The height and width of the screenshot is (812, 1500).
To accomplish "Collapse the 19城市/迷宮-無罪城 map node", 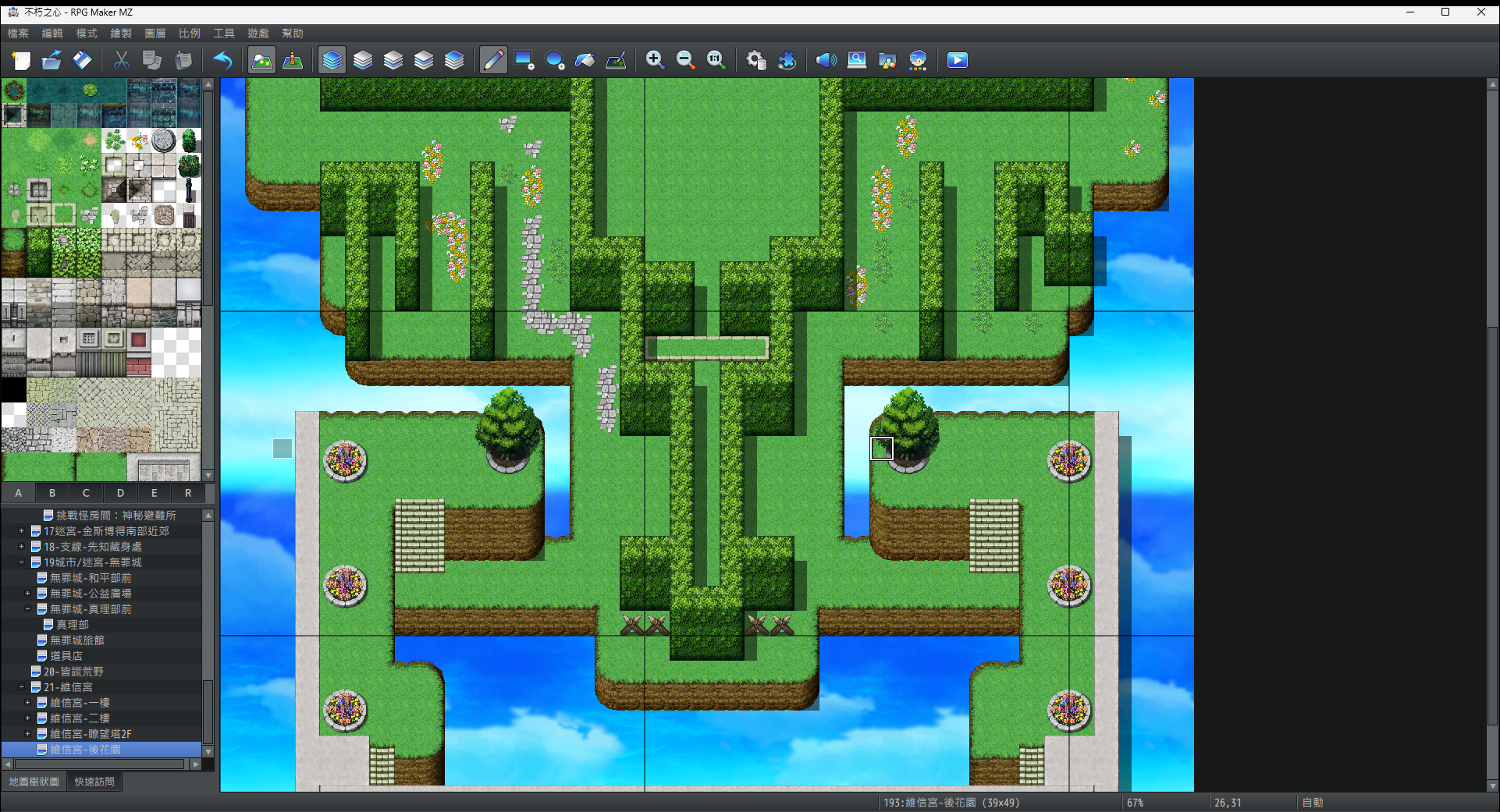I will 22,562.
